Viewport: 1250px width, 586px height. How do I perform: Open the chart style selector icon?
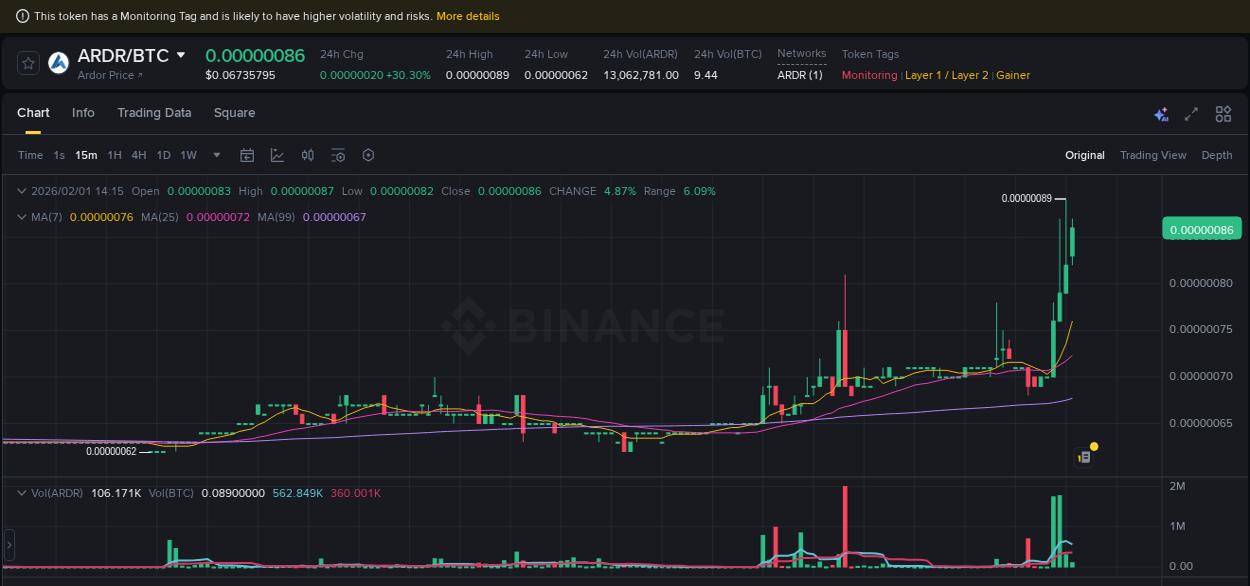(277, 155)
